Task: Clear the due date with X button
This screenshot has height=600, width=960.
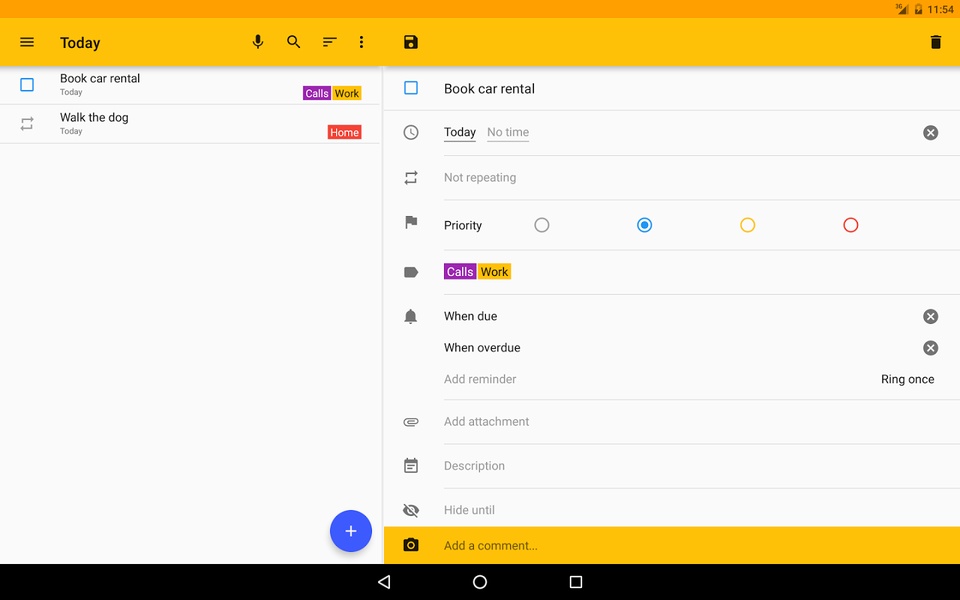Action: point(931,132)
